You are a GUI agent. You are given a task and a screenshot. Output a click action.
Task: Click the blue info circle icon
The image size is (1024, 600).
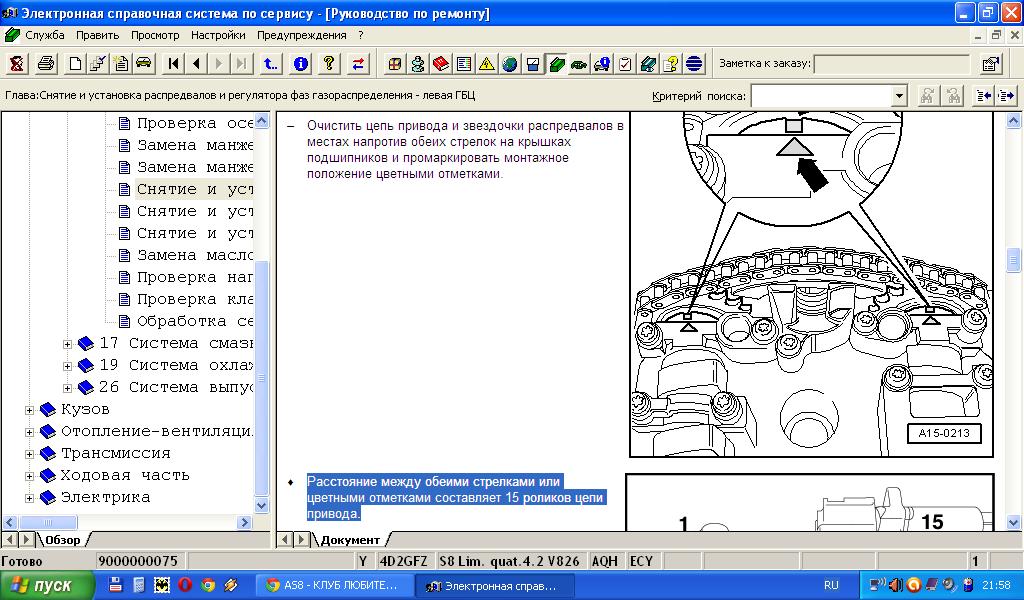[300, 64]
